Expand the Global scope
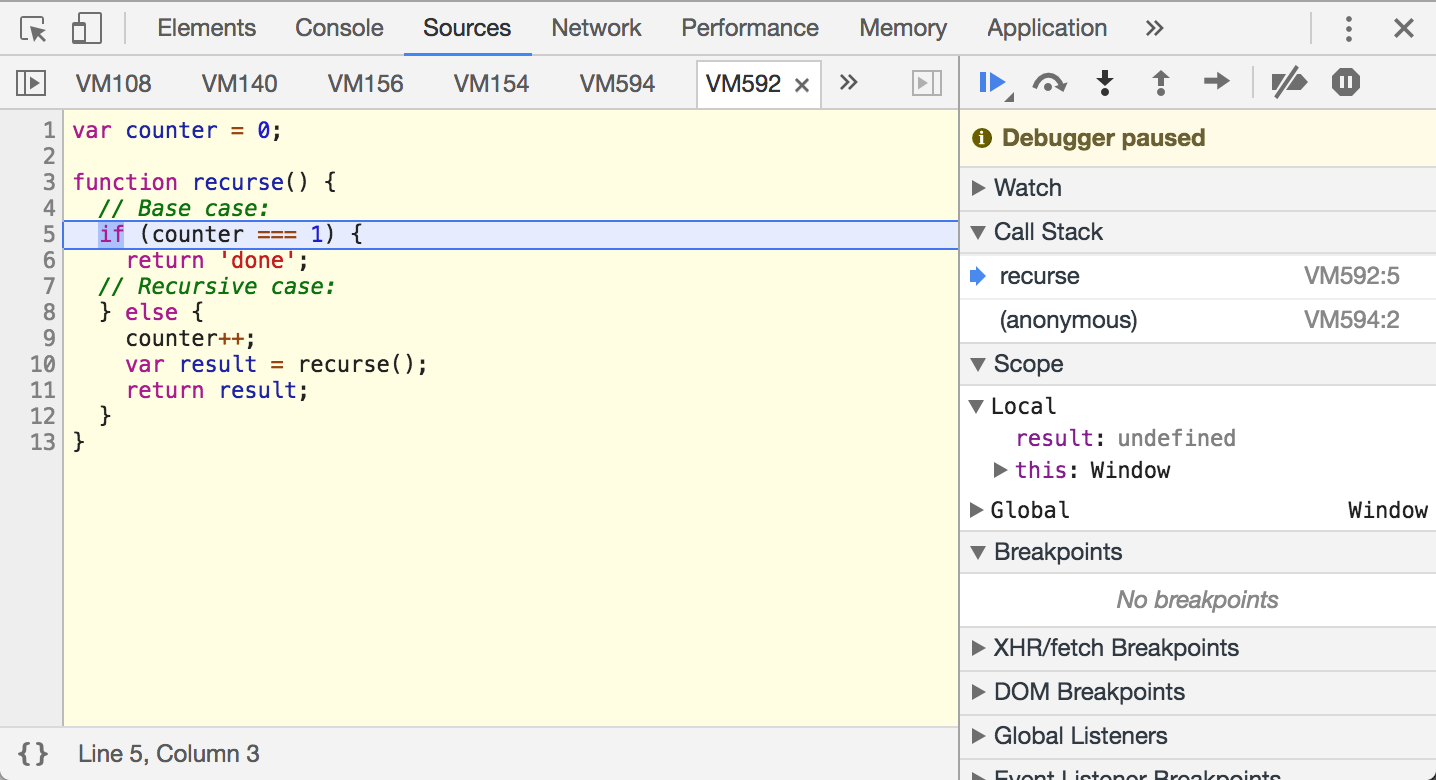 point(977,510)
